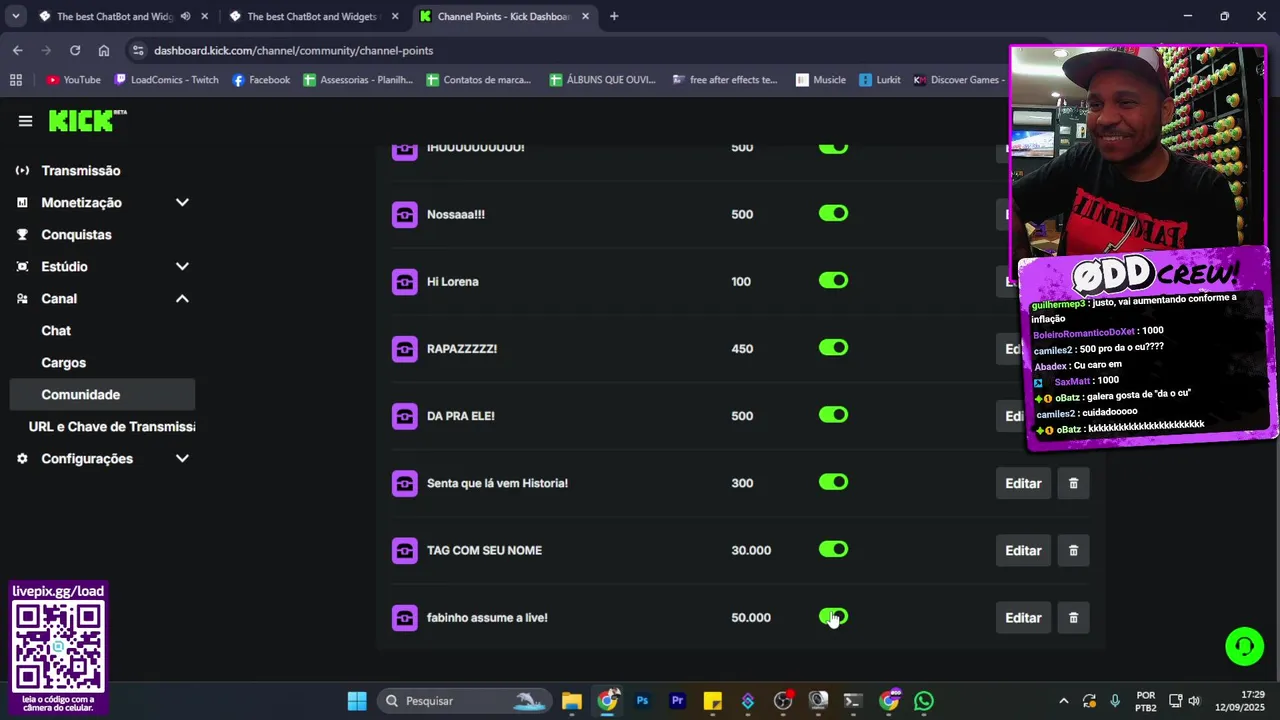Show hidden system tray icons
The height and width of the screenshot is (720, 1280).
point(1063,701)
